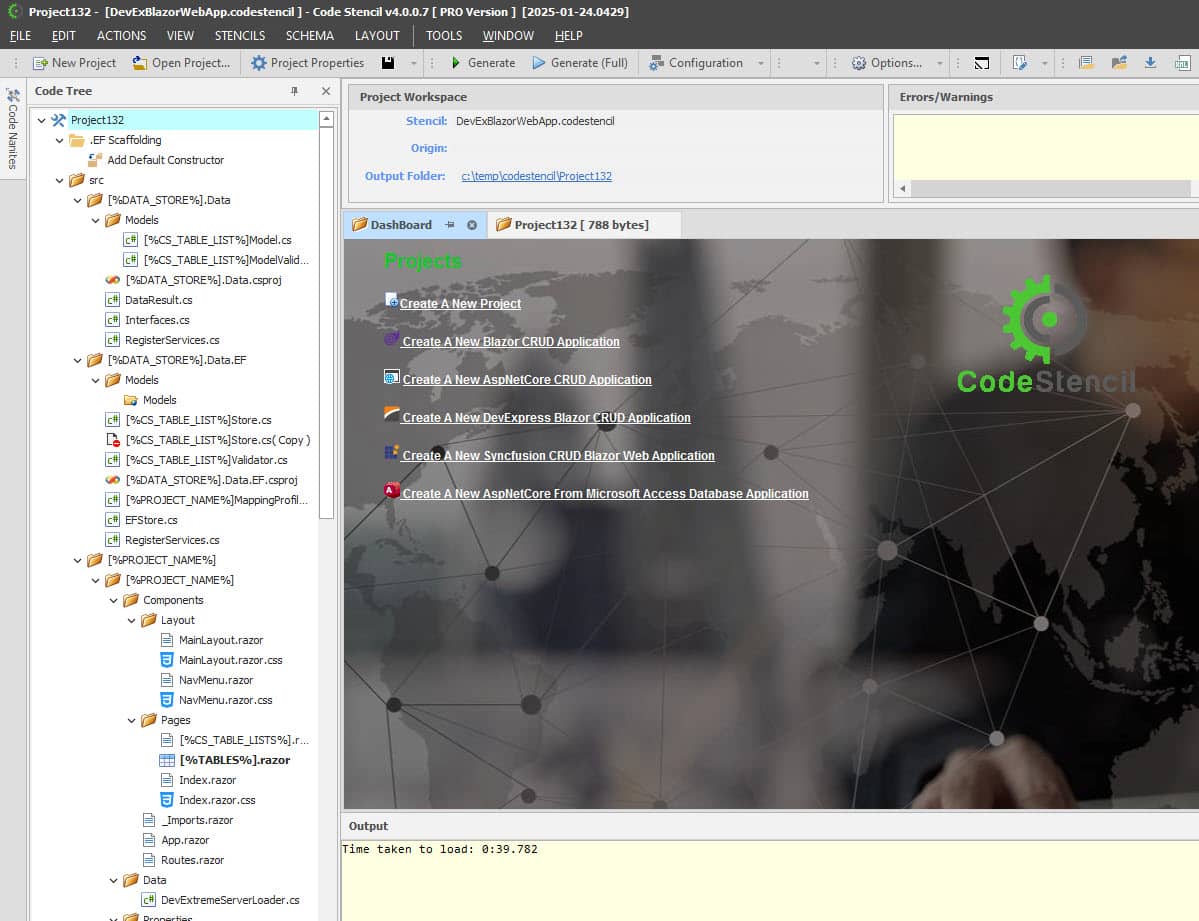Select the Interfaces.cs file
Viewport: 1199px width, 921px height.
click(157, 320)
